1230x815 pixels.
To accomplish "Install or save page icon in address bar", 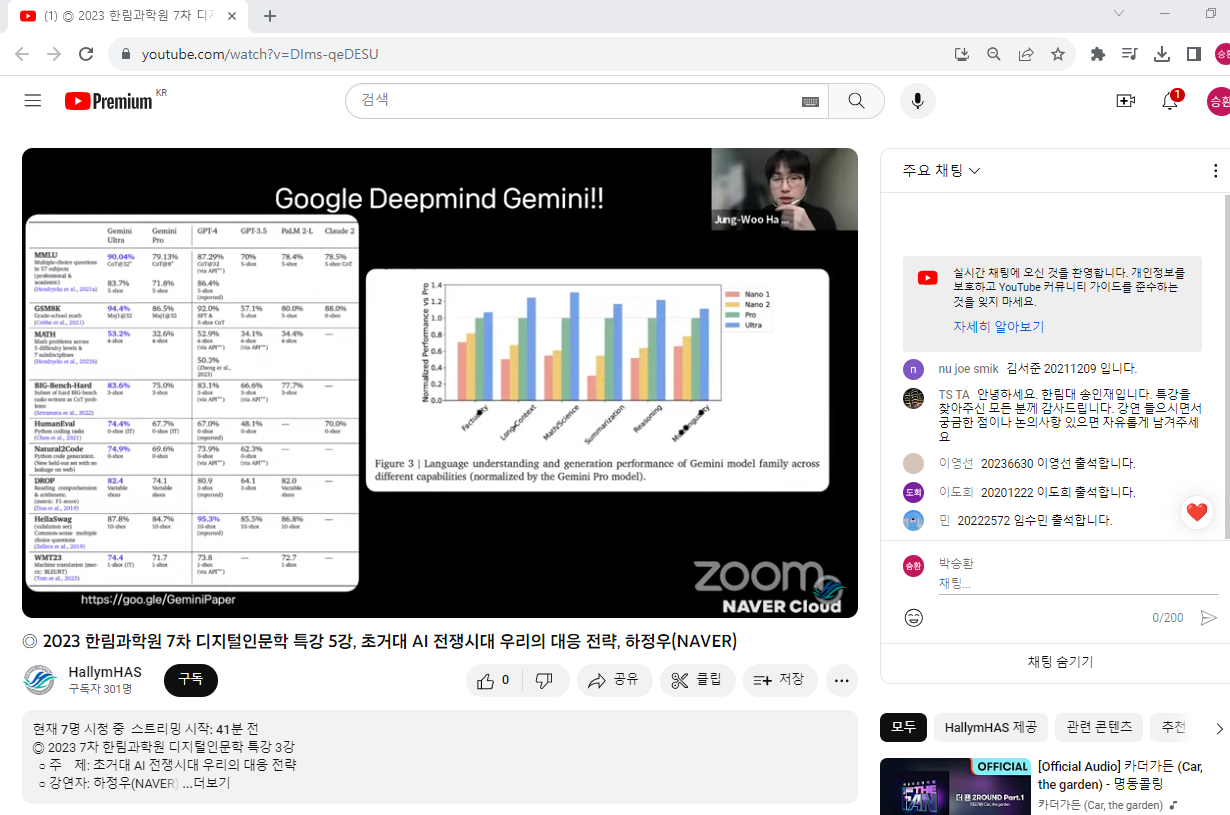I will (962, 54).
